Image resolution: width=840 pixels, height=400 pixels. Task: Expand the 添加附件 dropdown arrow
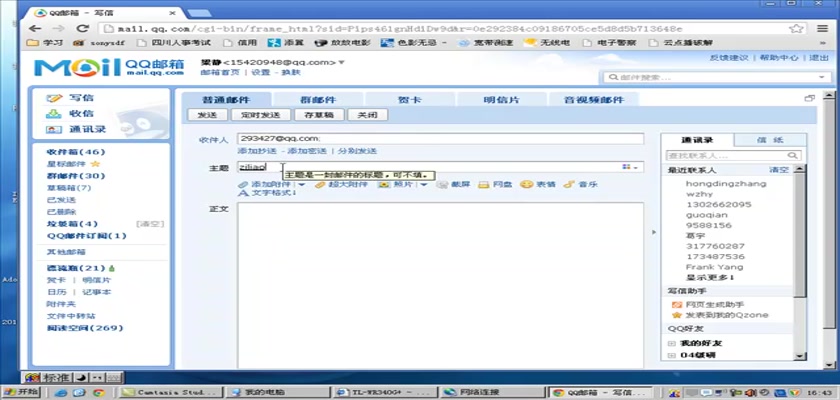click(x=302, y=184)
